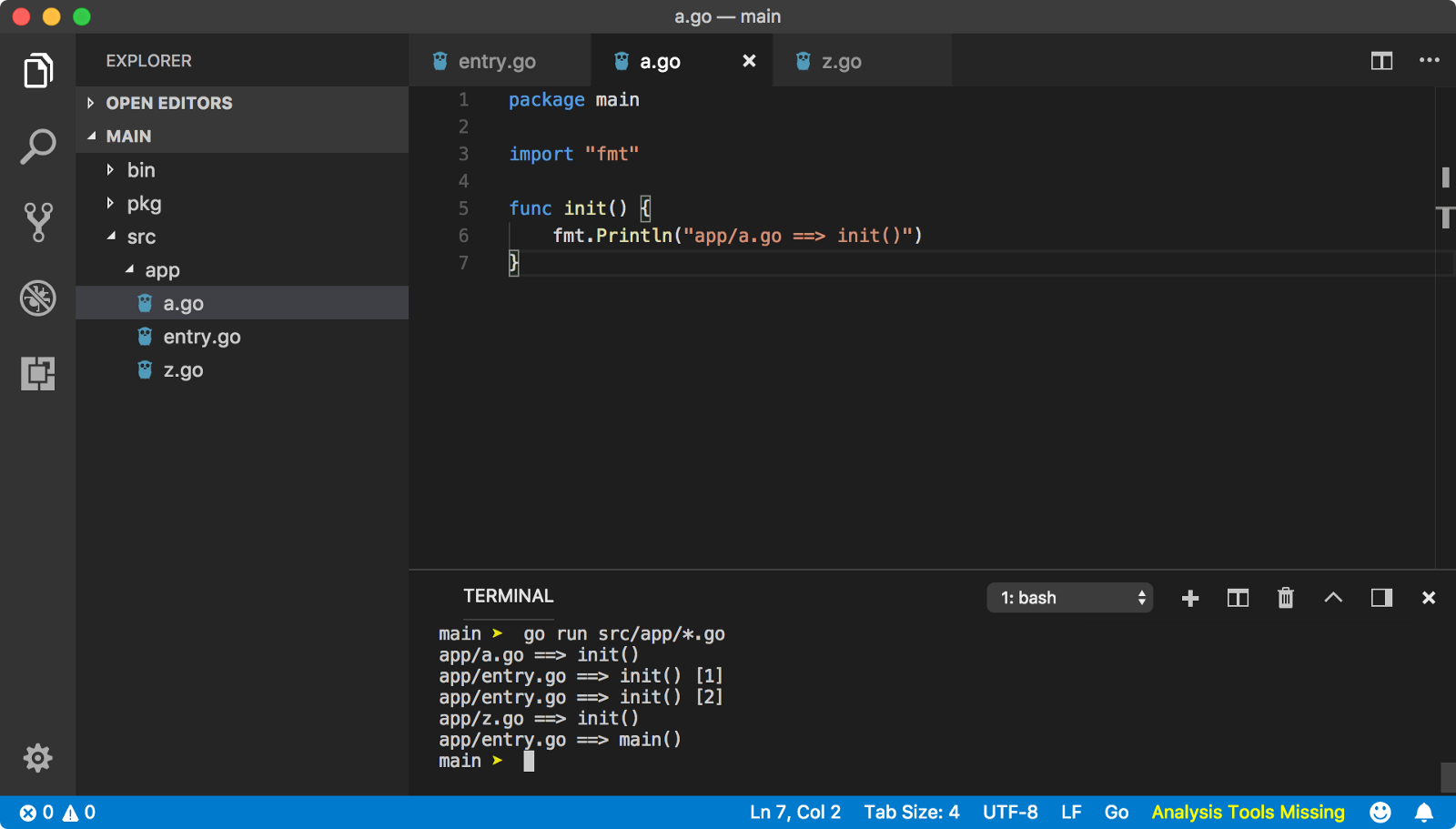
Task: Open entry.go in the explorer tree
Action: coord(242,337)
